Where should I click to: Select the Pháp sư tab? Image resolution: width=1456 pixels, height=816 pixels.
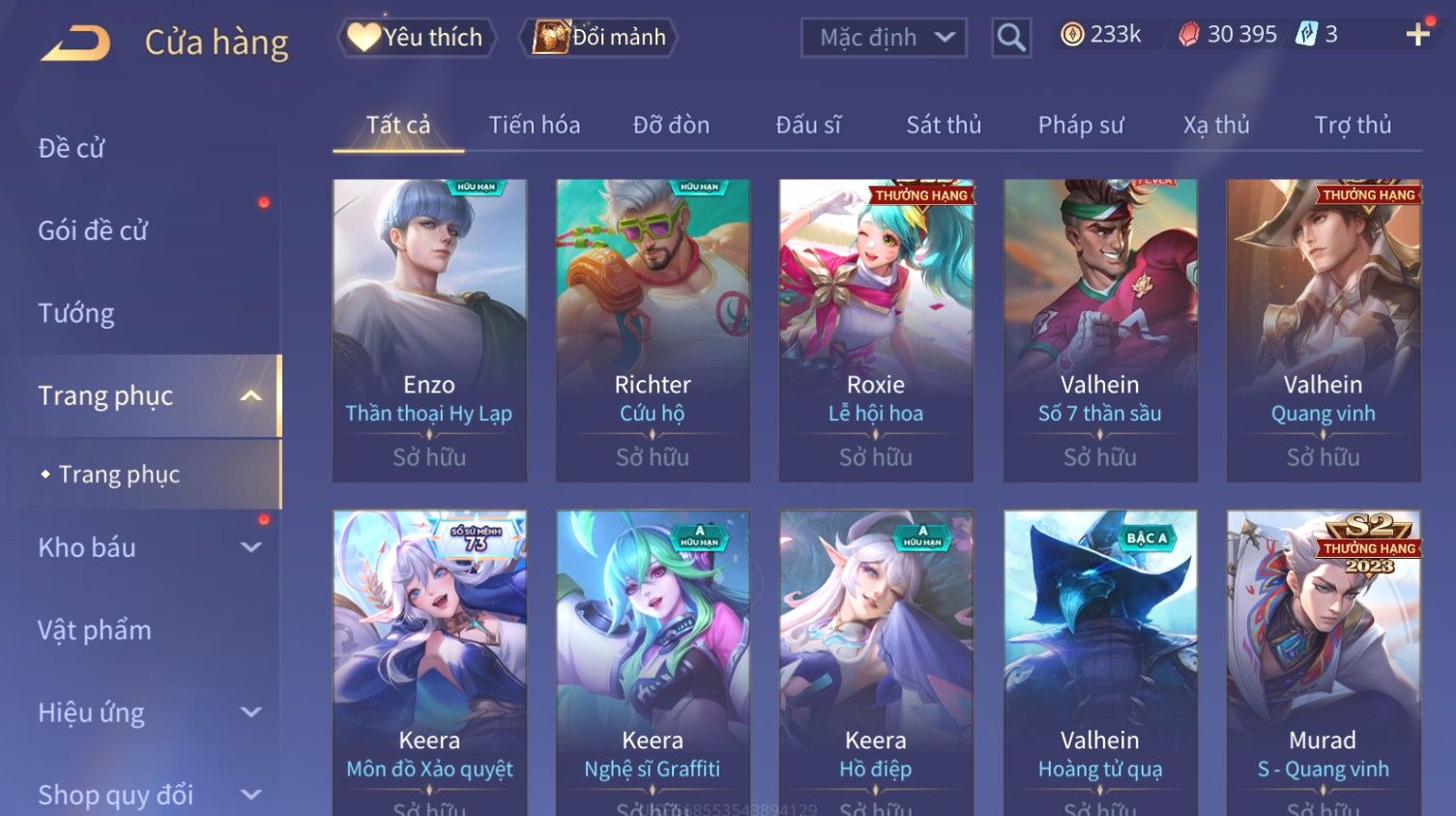point(1080,126)
